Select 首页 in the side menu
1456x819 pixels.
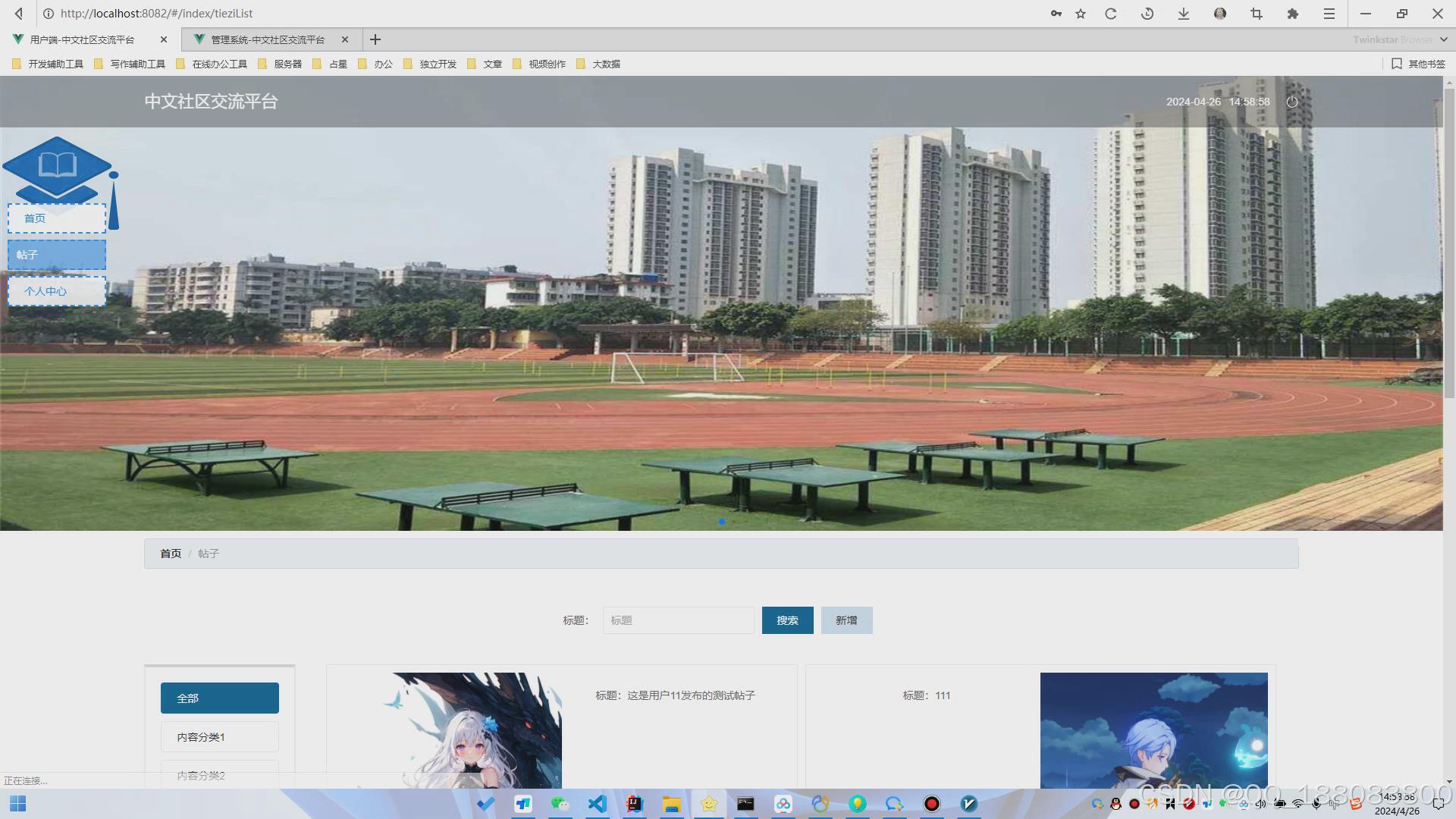[57, 218]
